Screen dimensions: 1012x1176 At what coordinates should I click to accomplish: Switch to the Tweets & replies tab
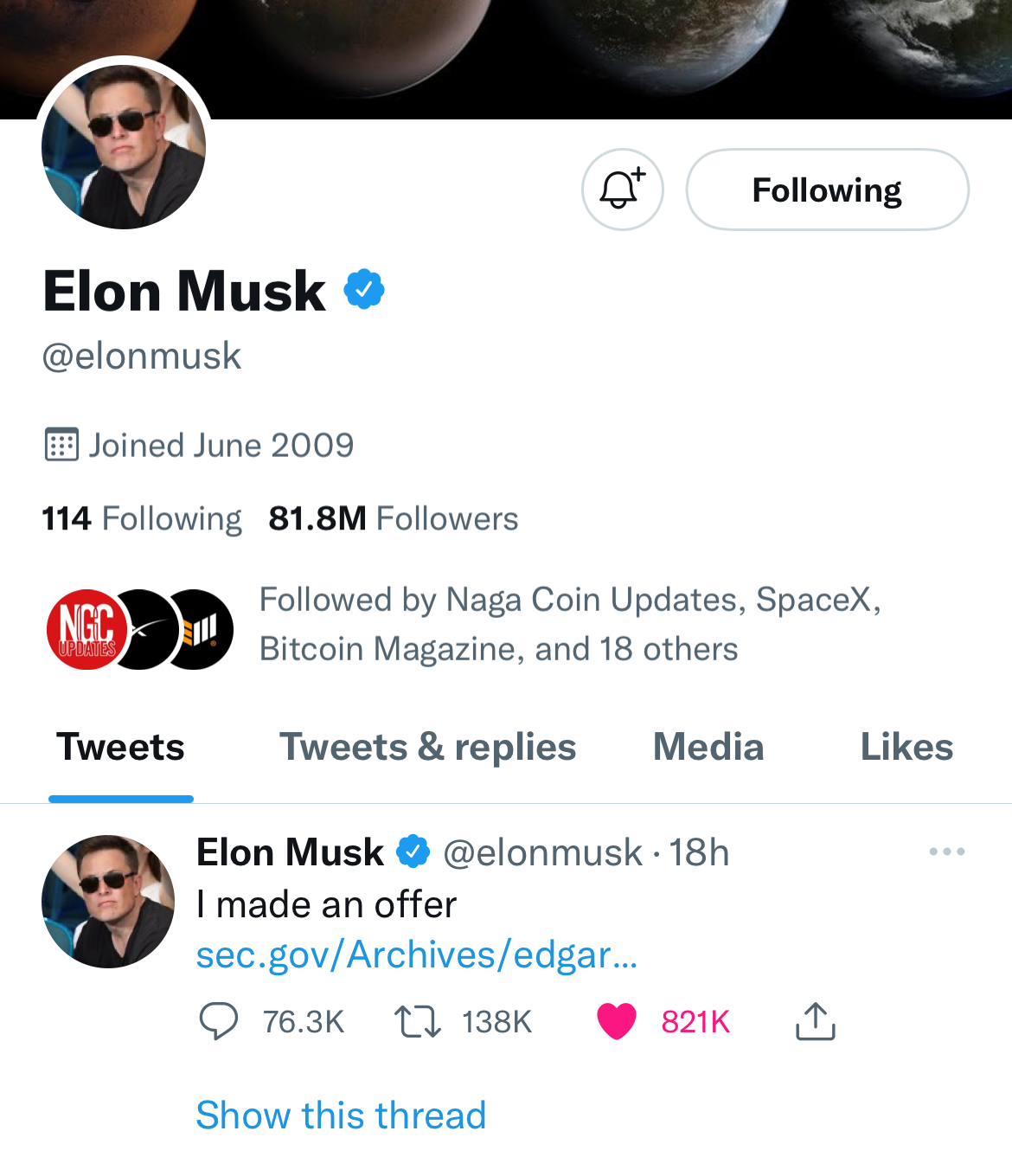[x=427, y=747]
